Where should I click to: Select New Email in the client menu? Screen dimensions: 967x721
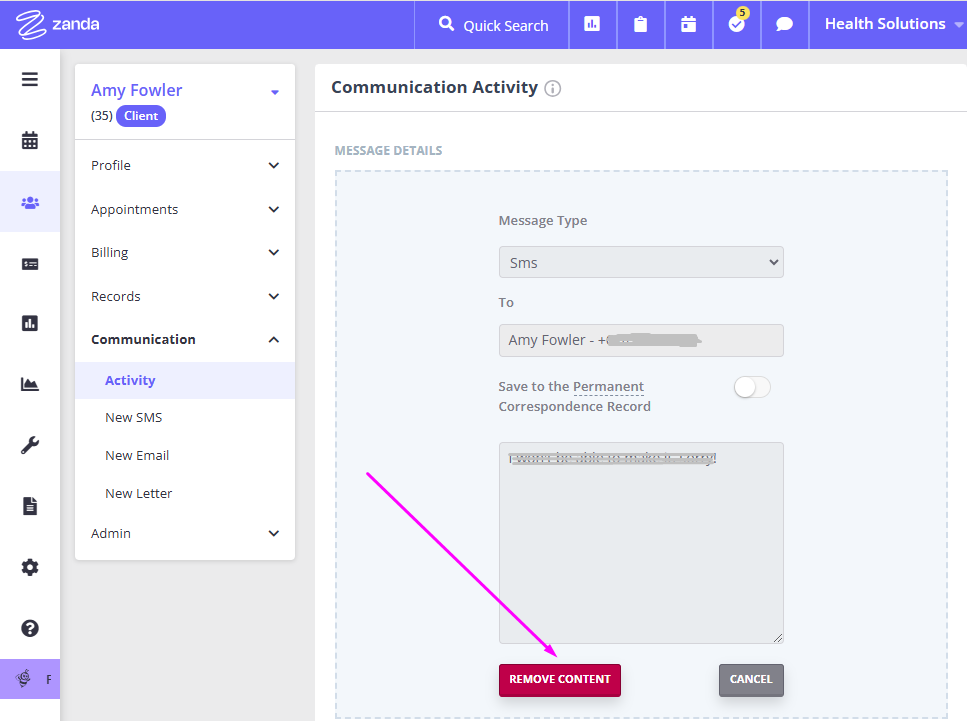coord(137,456)
